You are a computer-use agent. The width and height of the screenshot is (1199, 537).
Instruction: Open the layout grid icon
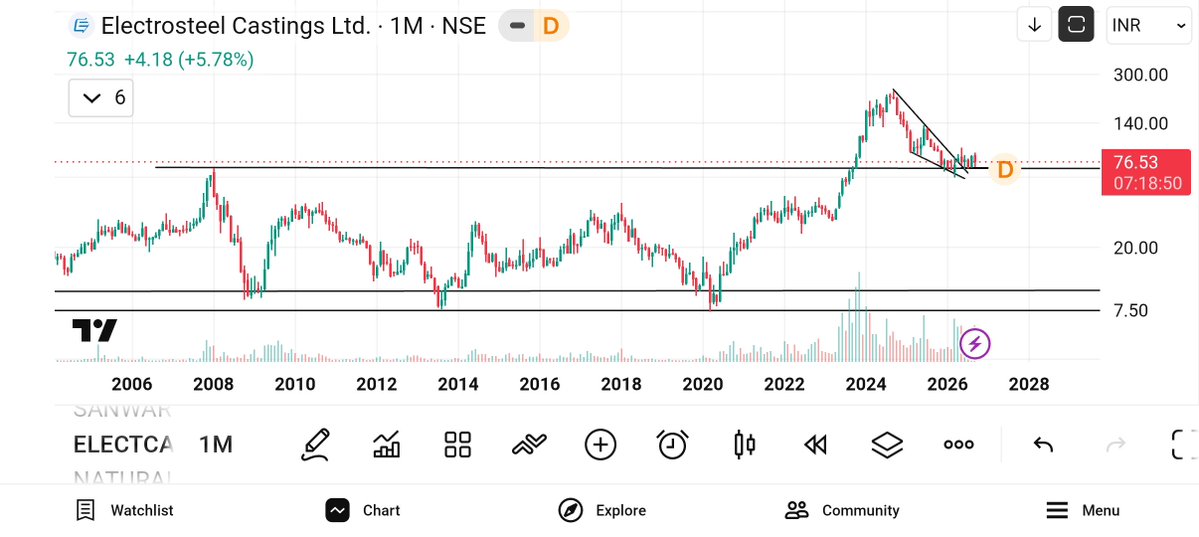point(457,444)
